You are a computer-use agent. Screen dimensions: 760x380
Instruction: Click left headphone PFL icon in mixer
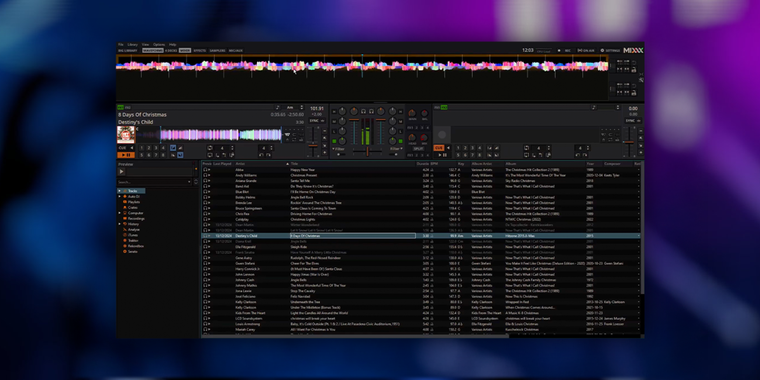pos(363,111)
